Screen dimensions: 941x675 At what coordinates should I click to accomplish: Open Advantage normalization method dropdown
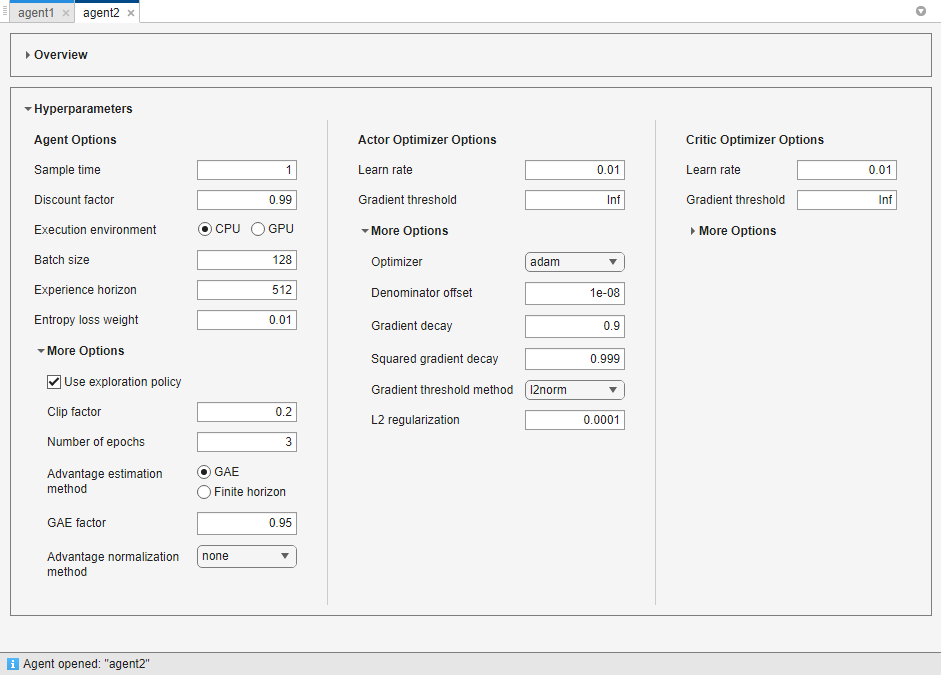[246, 556]
